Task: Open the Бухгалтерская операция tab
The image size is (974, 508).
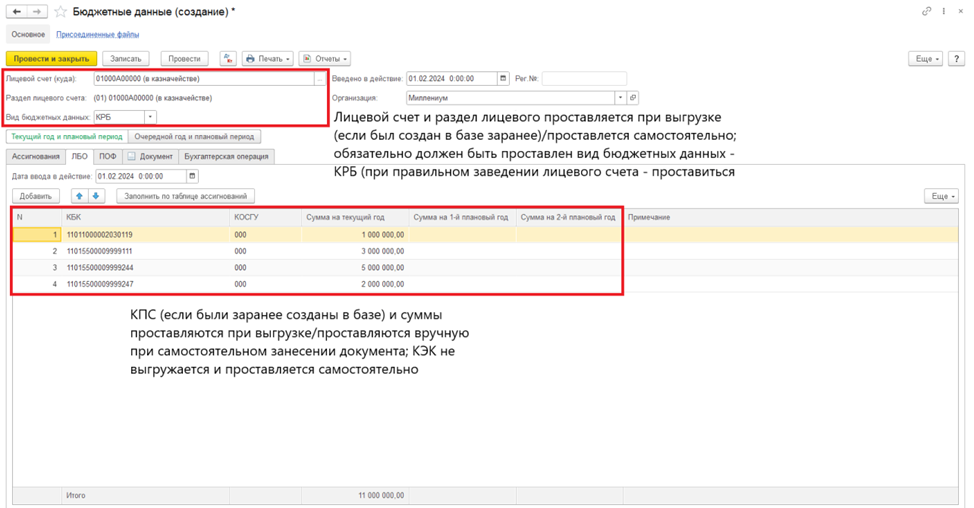Action: [226, 156]
